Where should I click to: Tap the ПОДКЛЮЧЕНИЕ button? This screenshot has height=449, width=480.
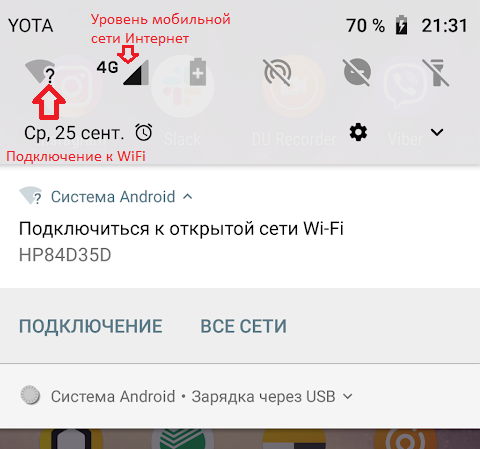click(x=91, y=326)
